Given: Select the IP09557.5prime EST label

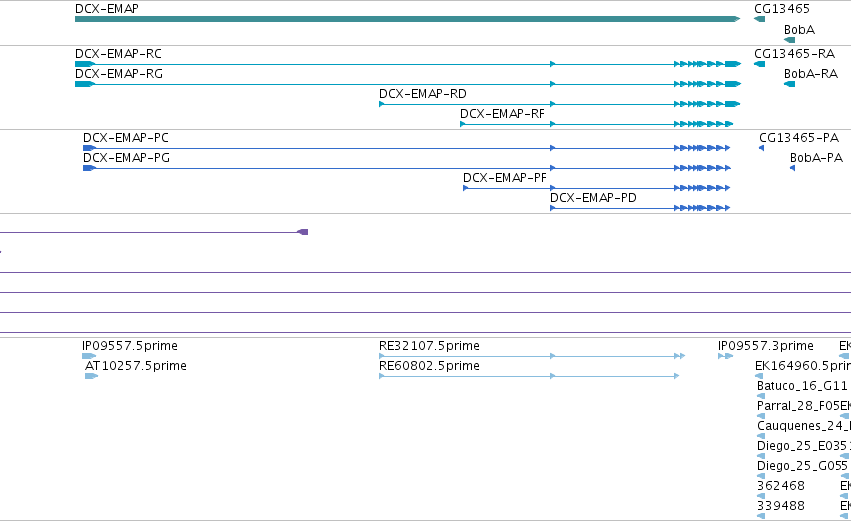Looking at the screenshot, I should (x=130, y=346).
